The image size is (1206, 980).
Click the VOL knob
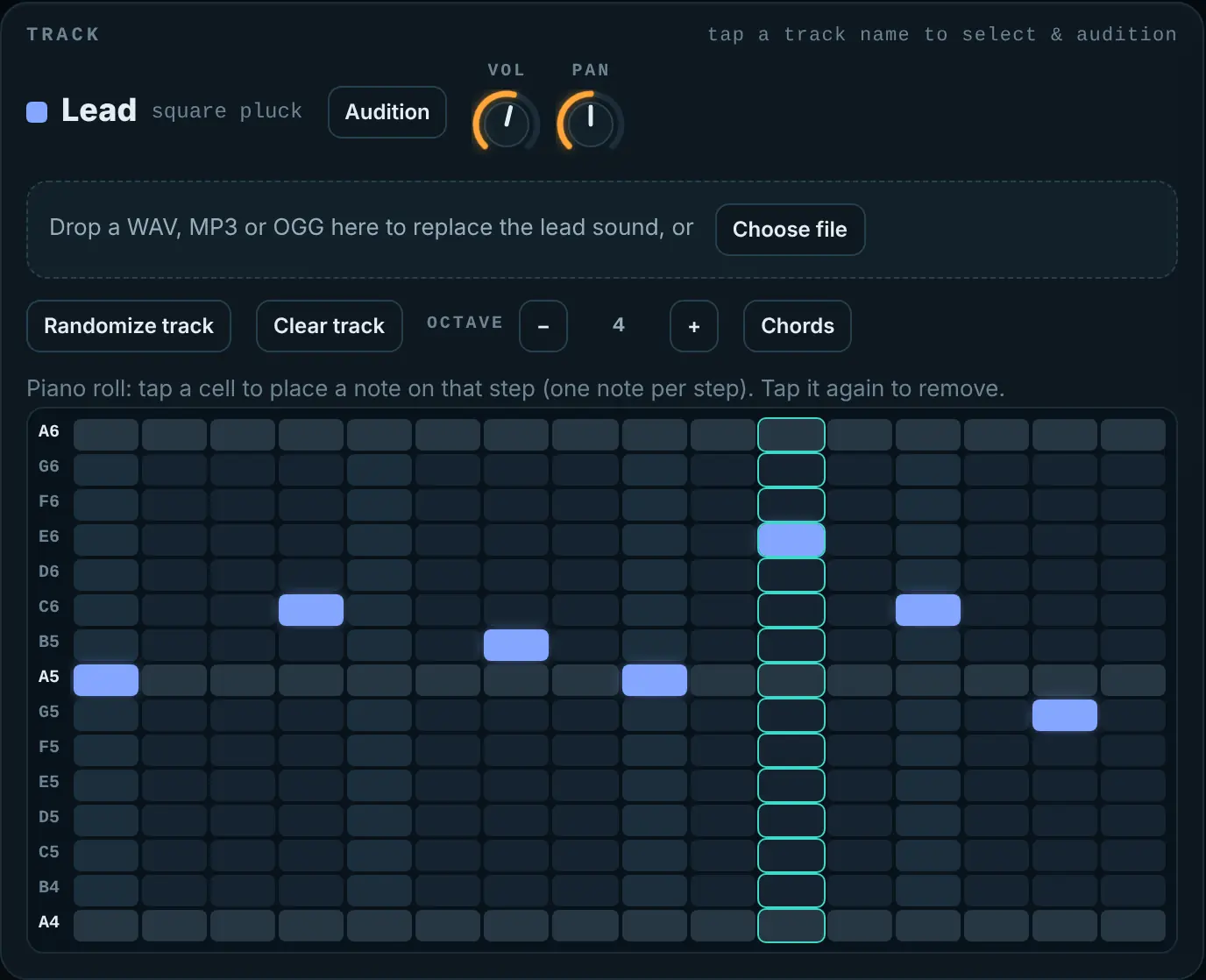506,122
